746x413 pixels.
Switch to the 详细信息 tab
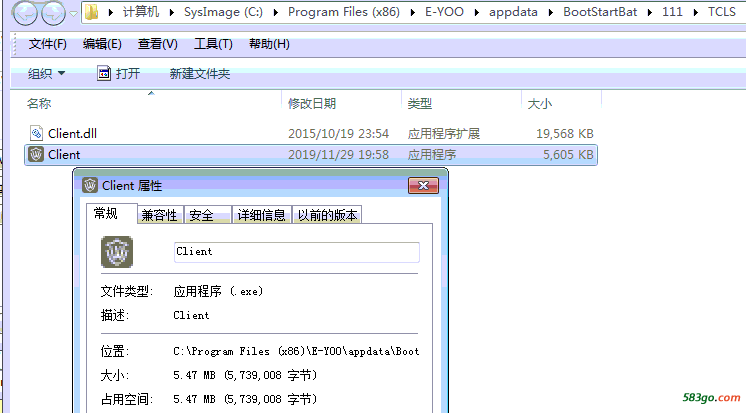coord(262,215)
